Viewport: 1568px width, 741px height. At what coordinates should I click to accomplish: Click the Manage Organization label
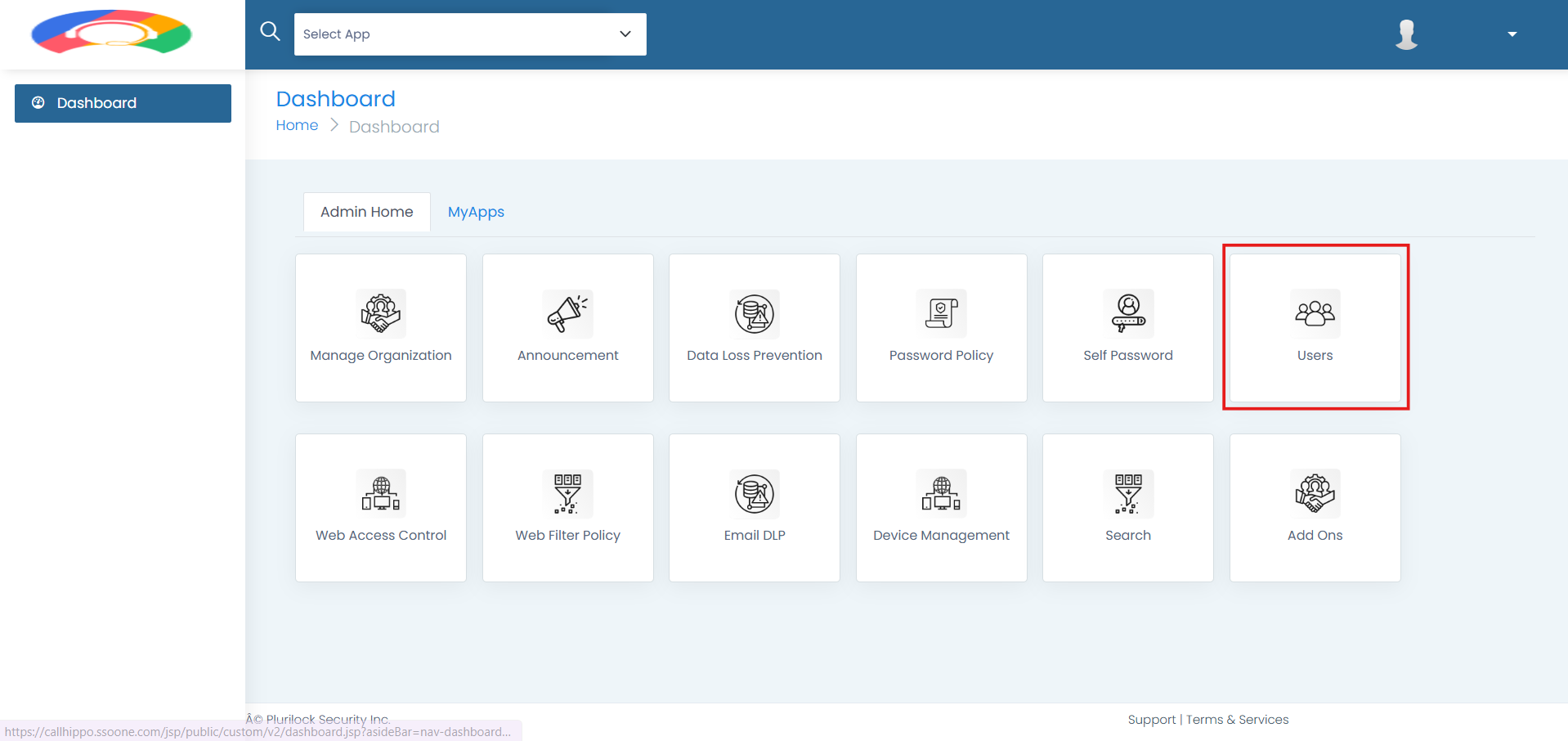[x=381, y=356]
